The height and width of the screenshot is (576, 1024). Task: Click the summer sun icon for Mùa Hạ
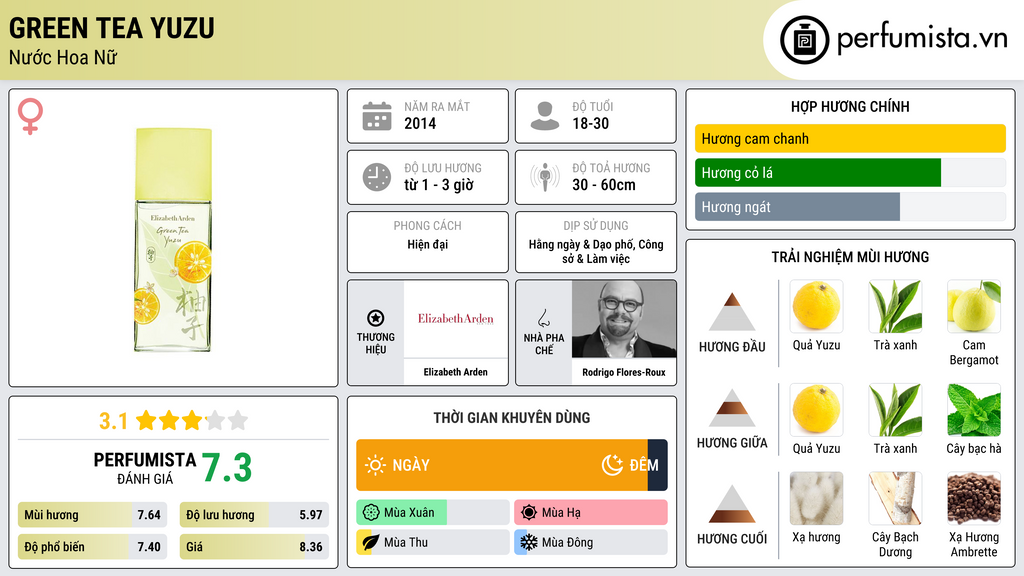[529, 513]
